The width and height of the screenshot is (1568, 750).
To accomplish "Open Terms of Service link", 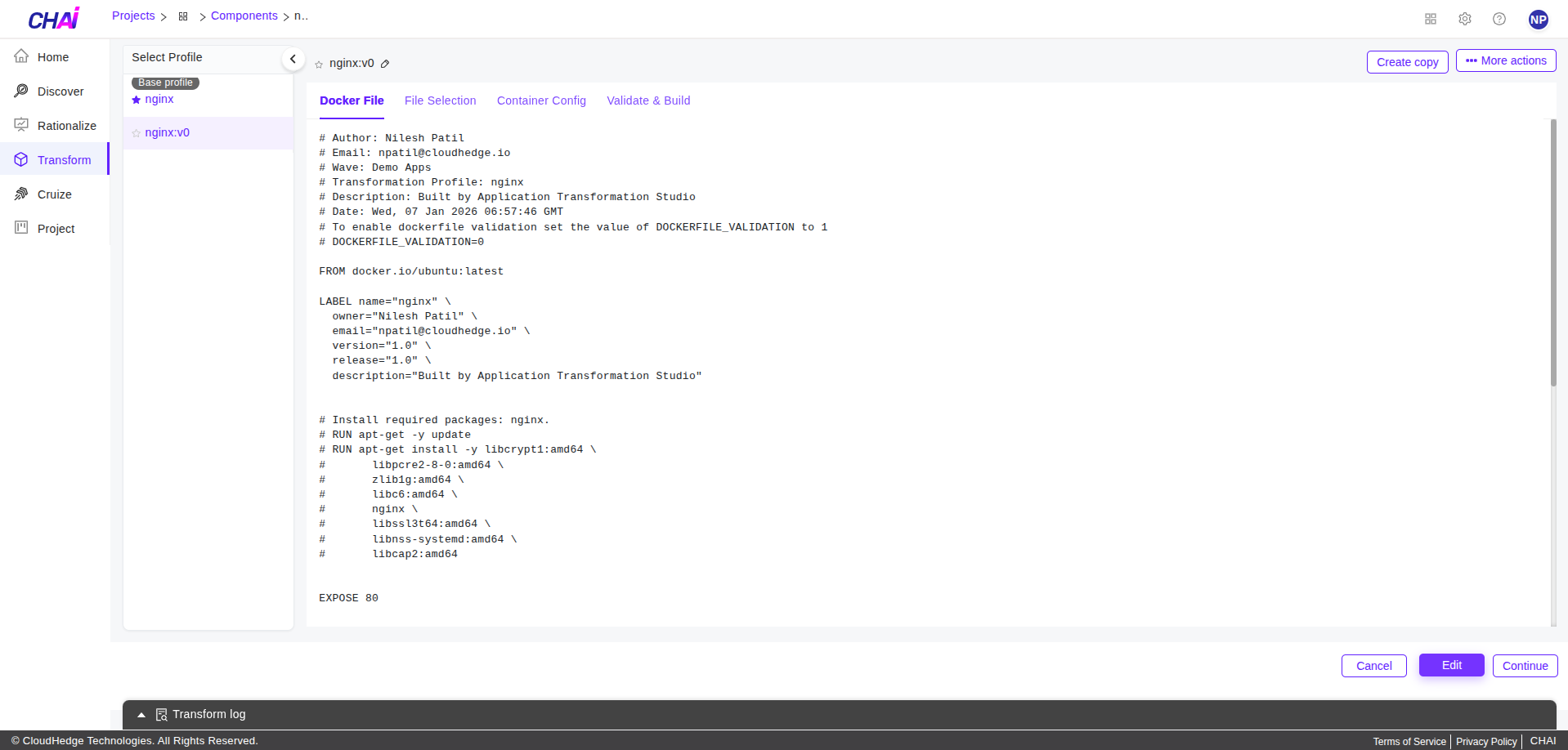I will 1409,742.
